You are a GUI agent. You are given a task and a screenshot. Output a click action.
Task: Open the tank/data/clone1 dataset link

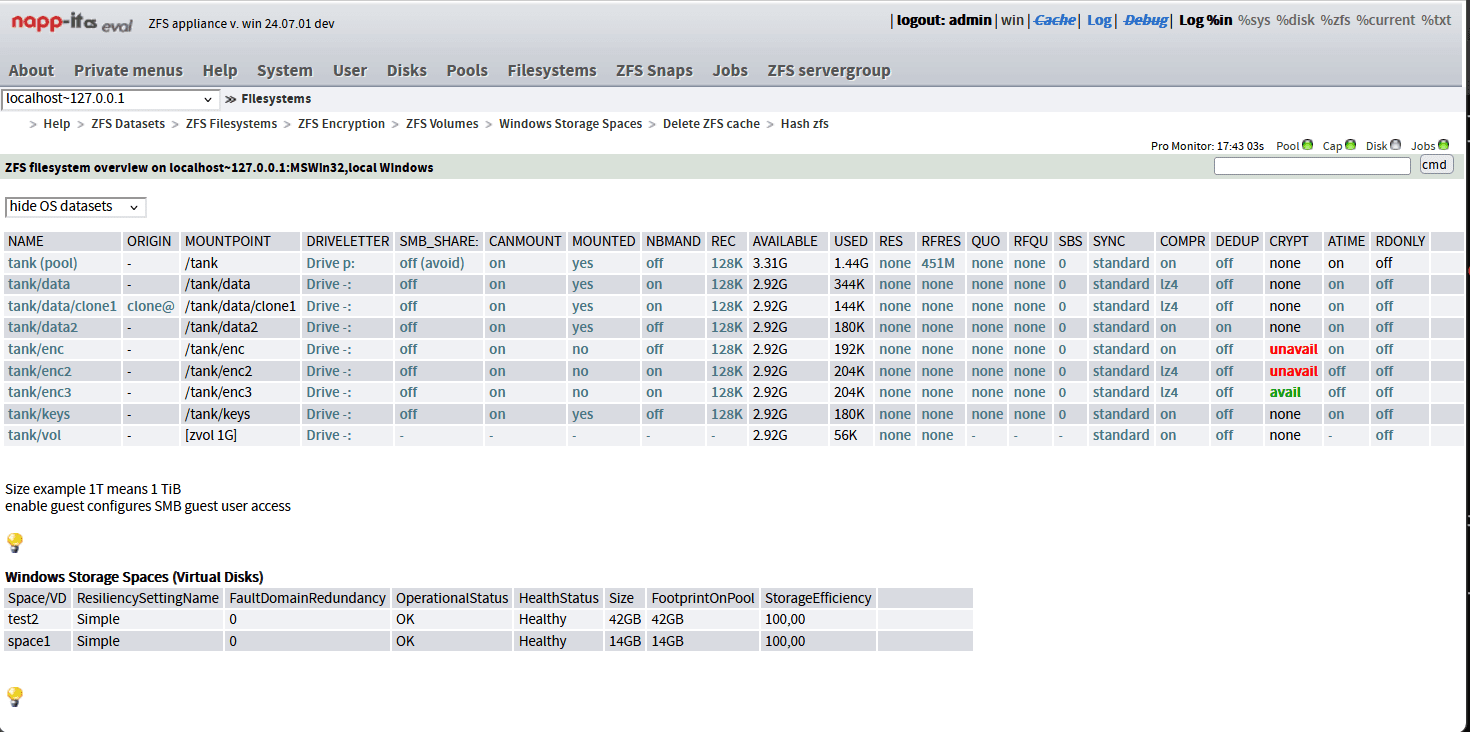[62, 306]
